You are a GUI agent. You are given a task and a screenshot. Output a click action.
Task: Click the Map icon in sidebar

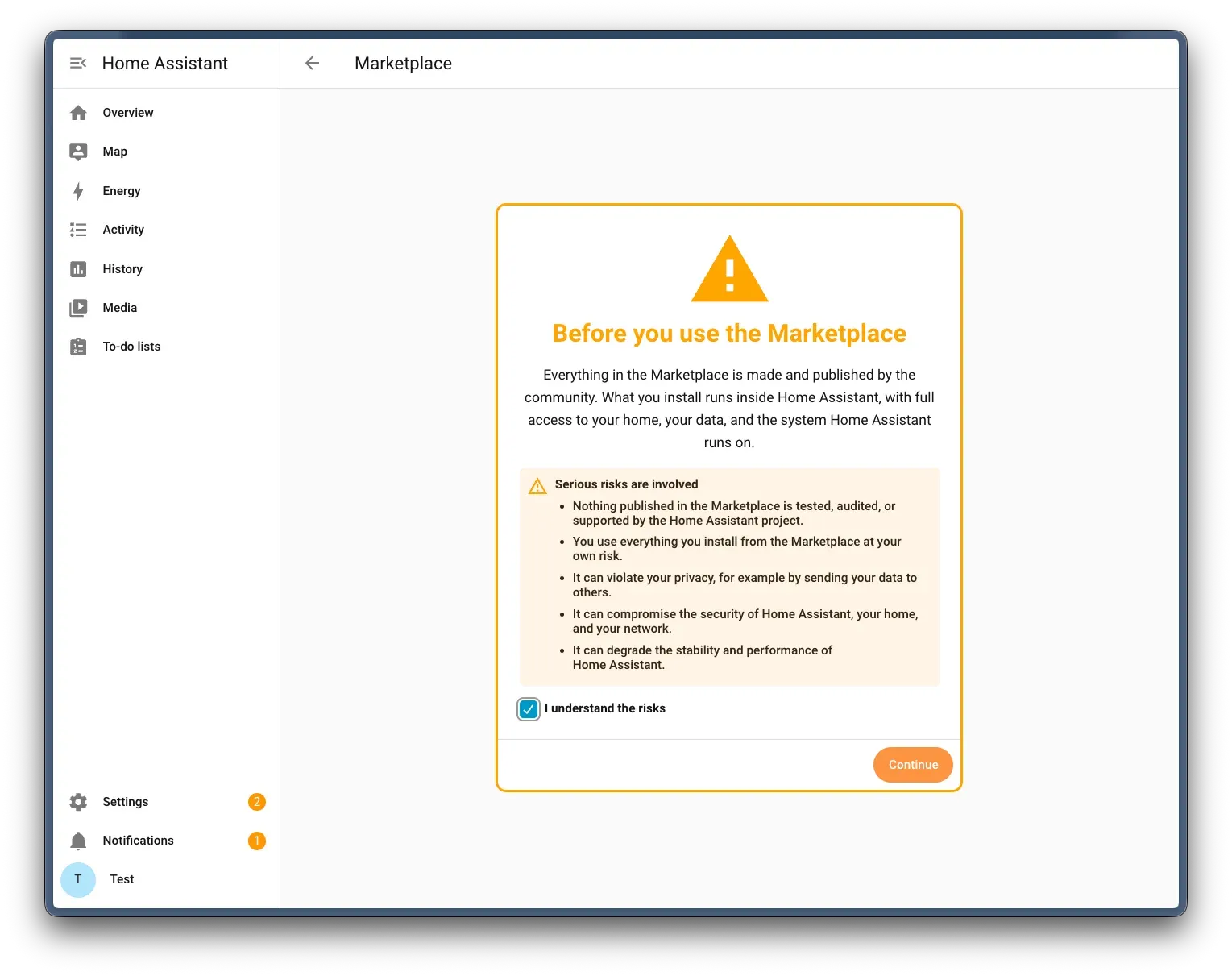point(78,152)
